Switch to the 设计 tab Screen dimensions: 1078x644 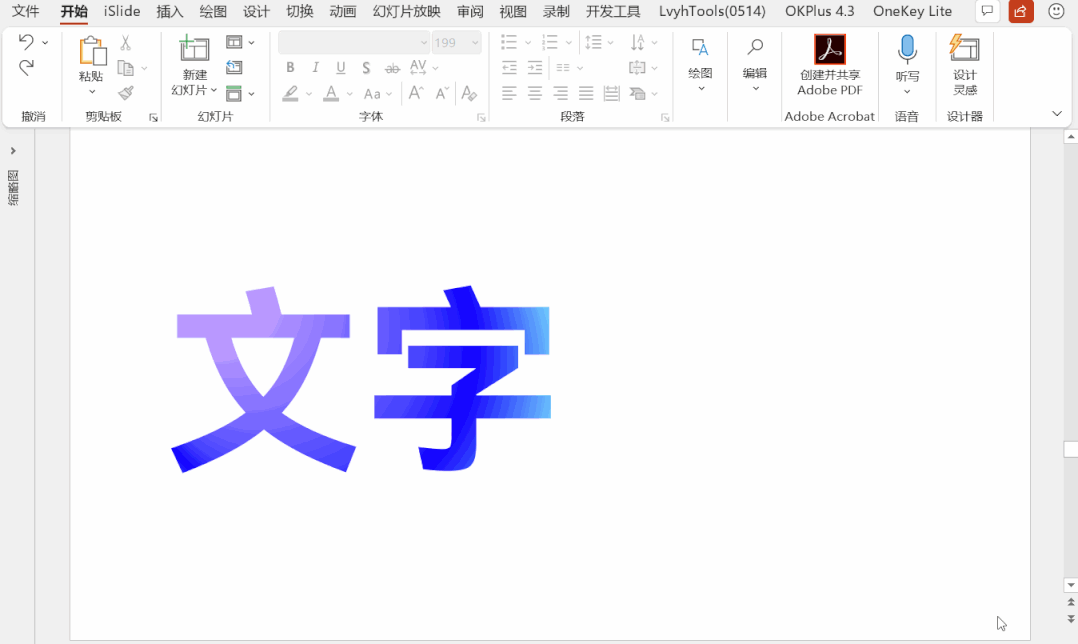click(x=256, y=11)
